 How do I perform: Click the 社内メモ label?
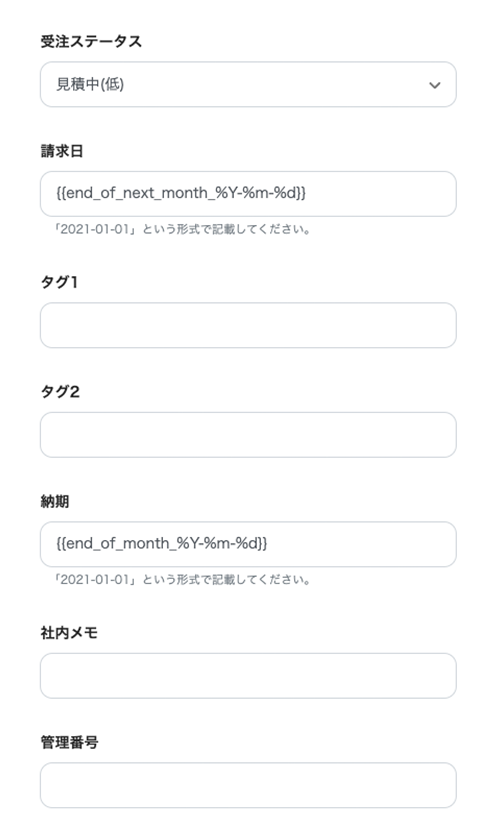69,632
